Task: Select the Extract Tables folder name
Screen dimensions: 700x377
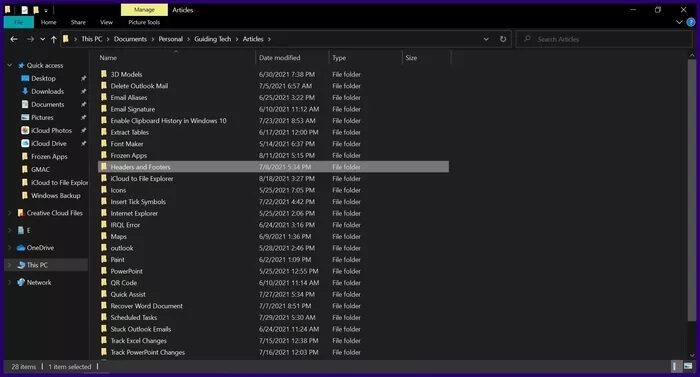Action: click(129, 133)
